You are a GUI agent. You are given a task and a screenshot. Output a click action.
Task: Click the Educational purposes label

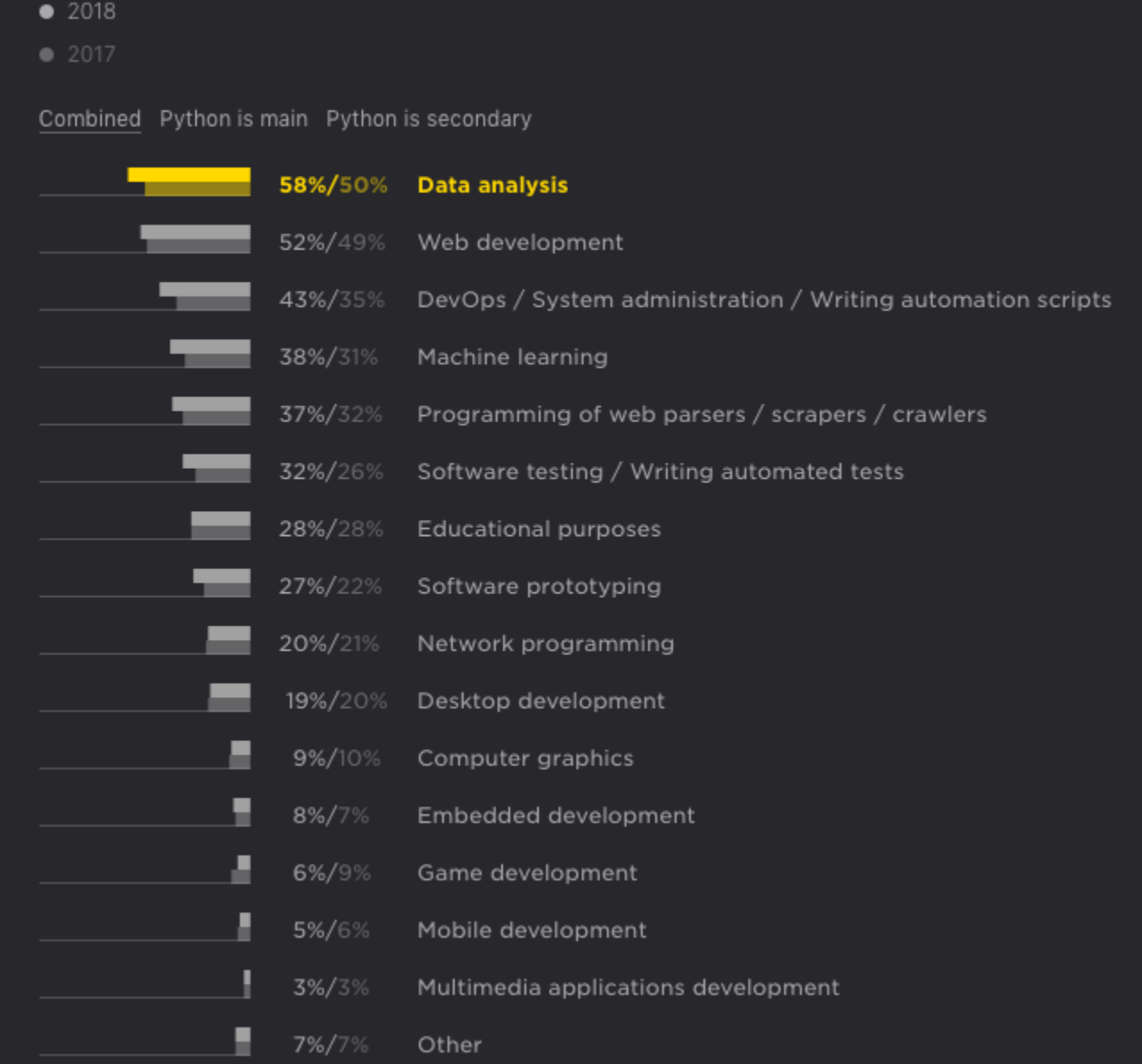click(539, 529)
